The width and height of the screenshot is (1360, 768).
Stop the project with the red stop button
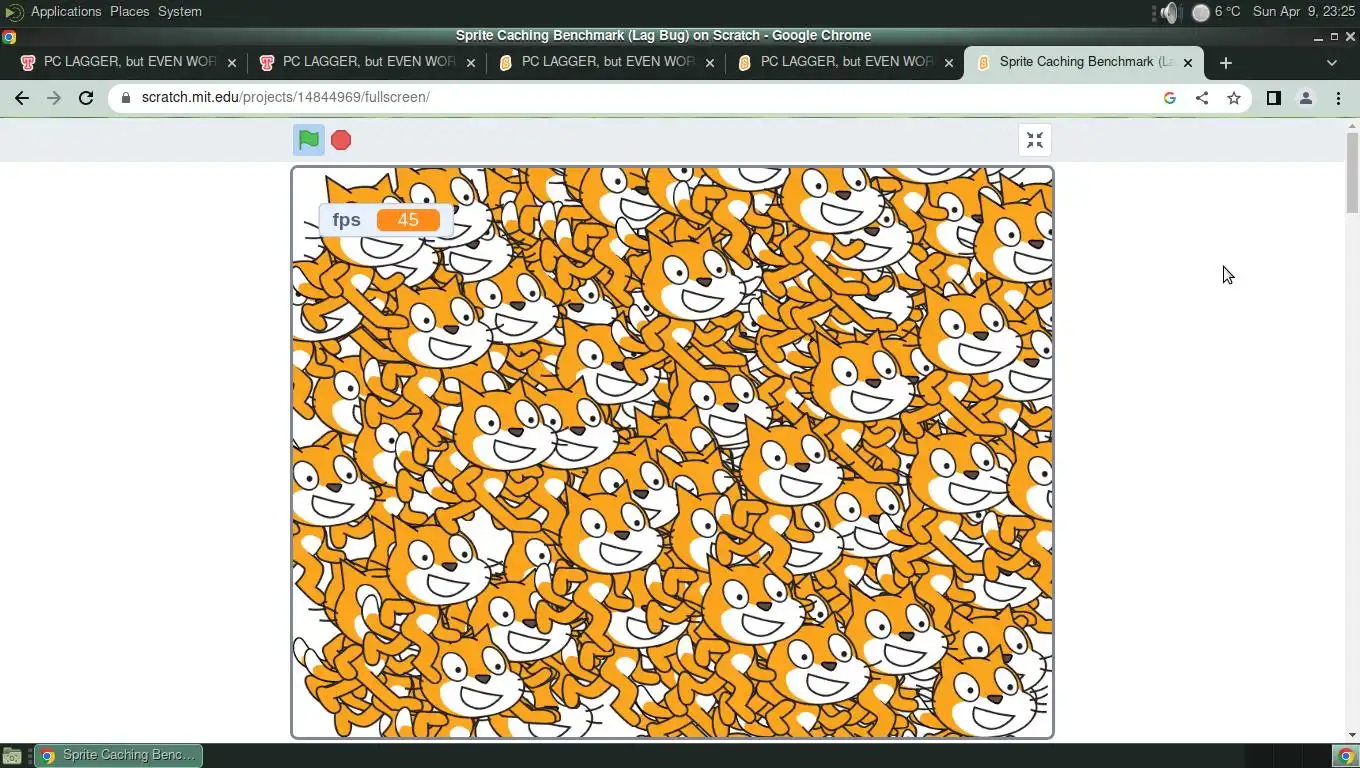[341, 140]
